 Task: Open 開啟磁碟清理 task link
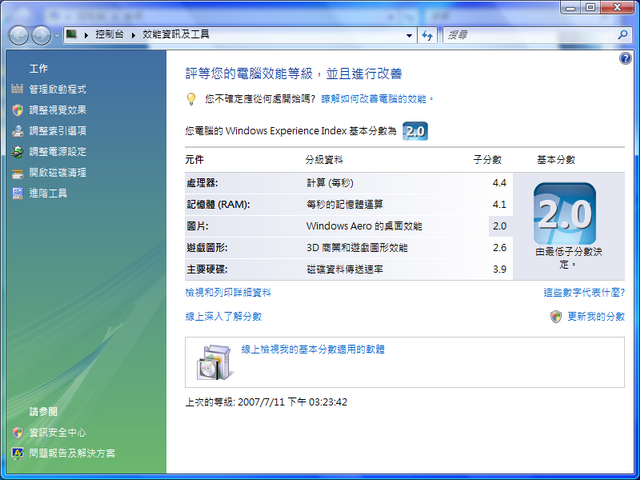coord(58,172)
